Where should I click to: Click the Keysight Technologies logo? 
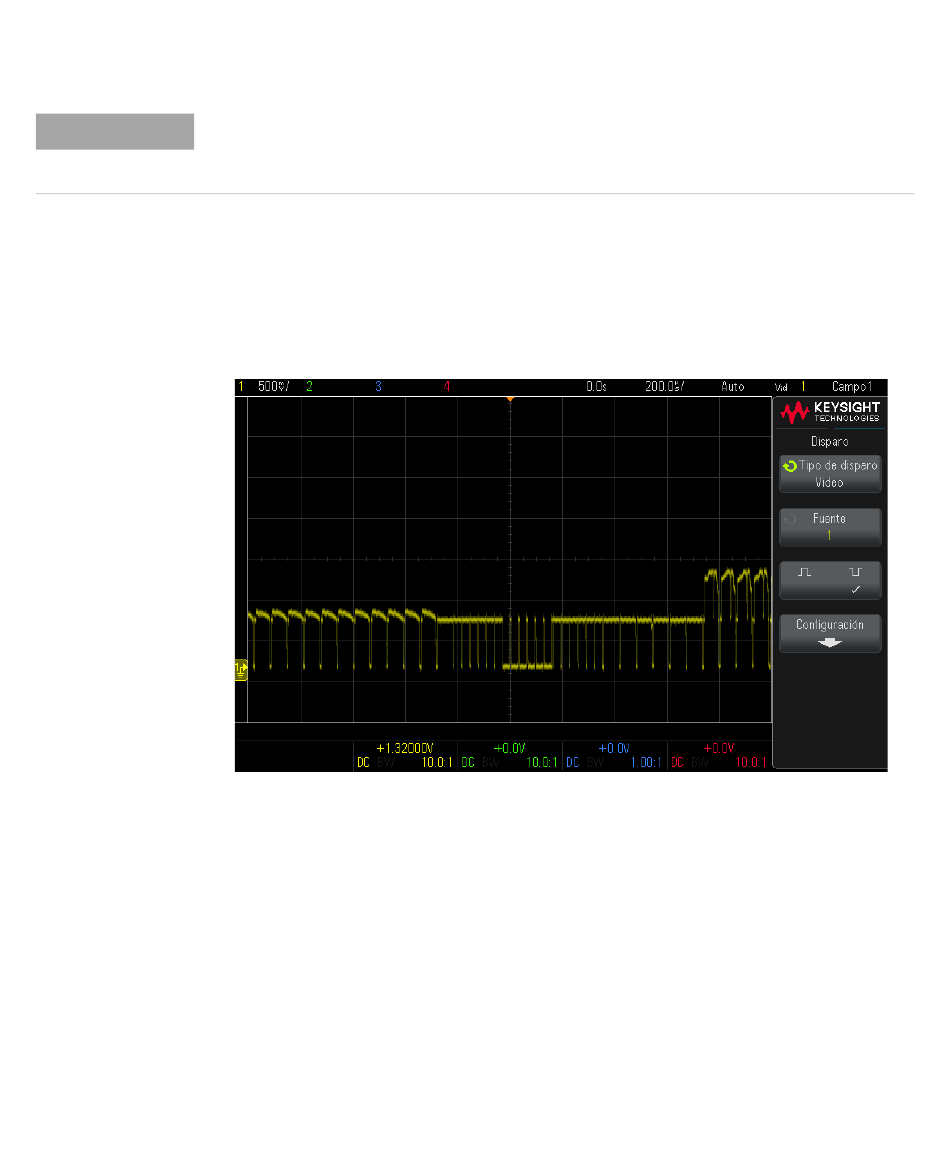[830, 412]
